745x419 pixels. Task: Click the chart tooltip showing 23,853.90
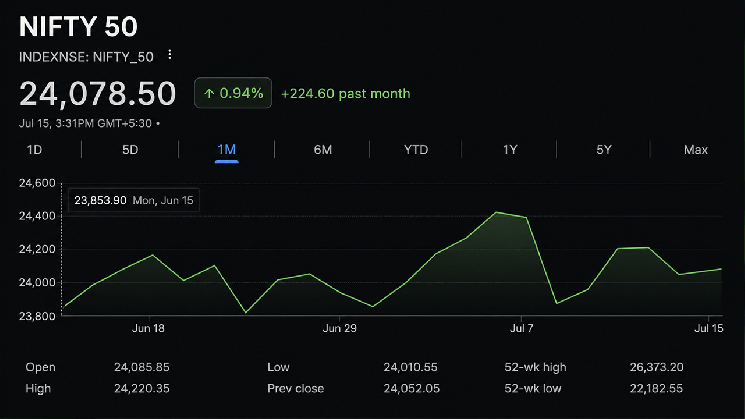(x=134, y=200)
